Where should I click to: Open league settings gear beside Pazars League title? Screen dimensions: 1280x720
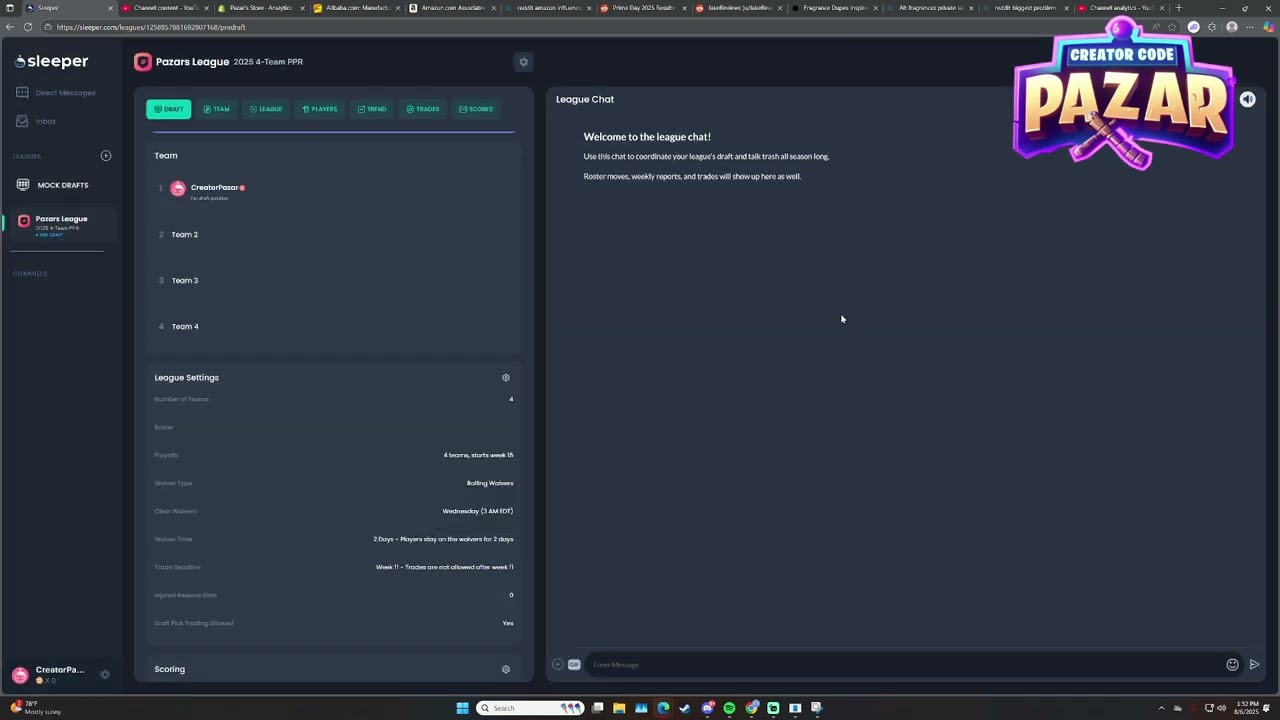coord(523,62)
